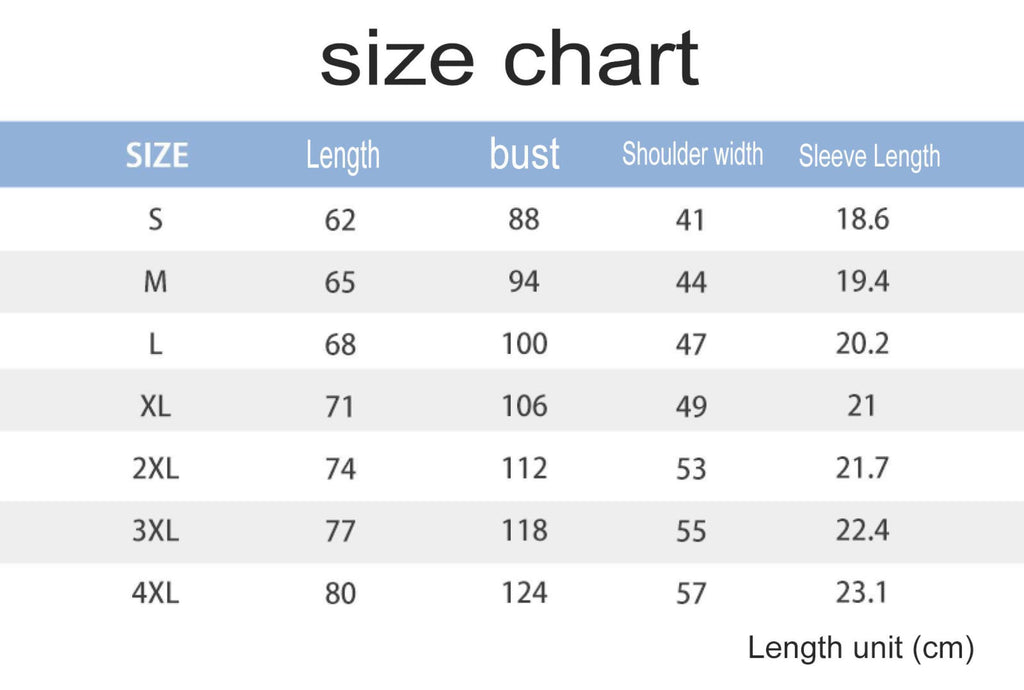Click the bust column header
This screenshot has height=690, width=1024.
click(x=524, y=155)
